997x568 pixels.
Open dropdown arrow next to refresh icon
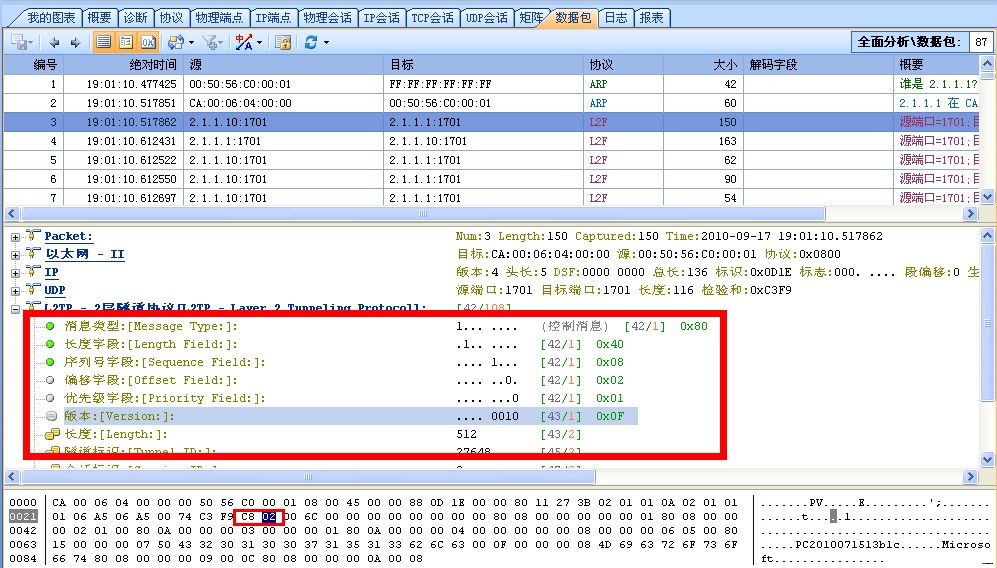pos(326,43)
